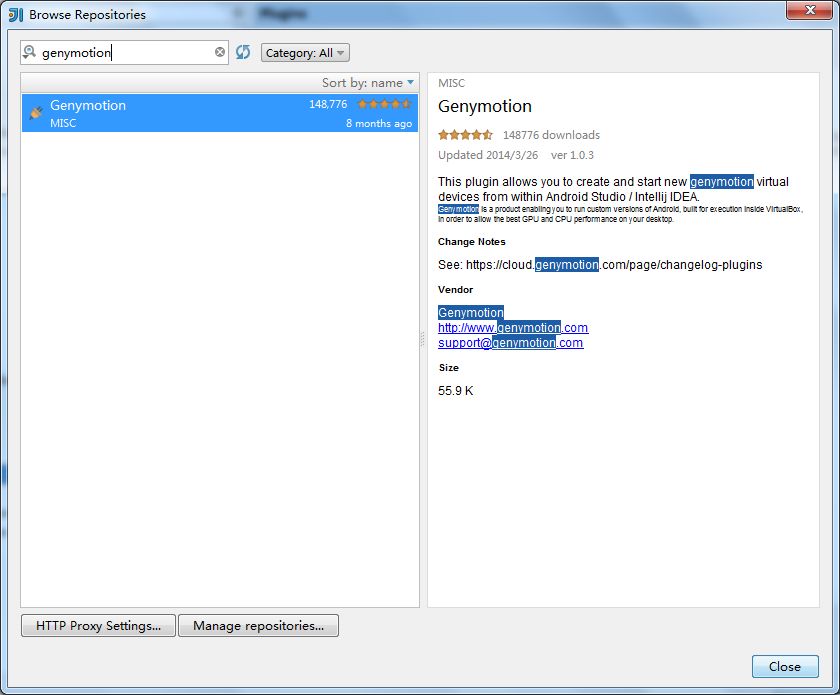
Task: Click the Browse Repositories title bar icon
Action: click(x=16, y=14)
